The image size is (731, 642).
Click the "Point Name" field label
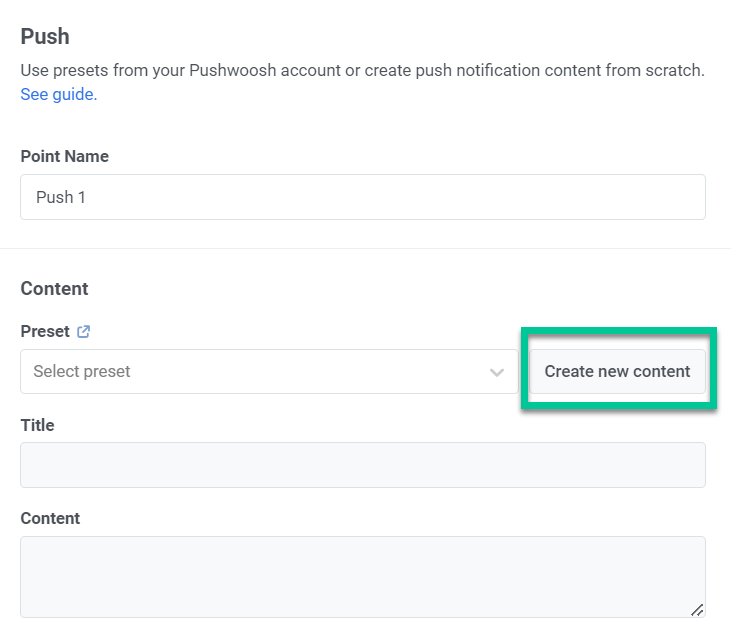(x=65, y=157)
